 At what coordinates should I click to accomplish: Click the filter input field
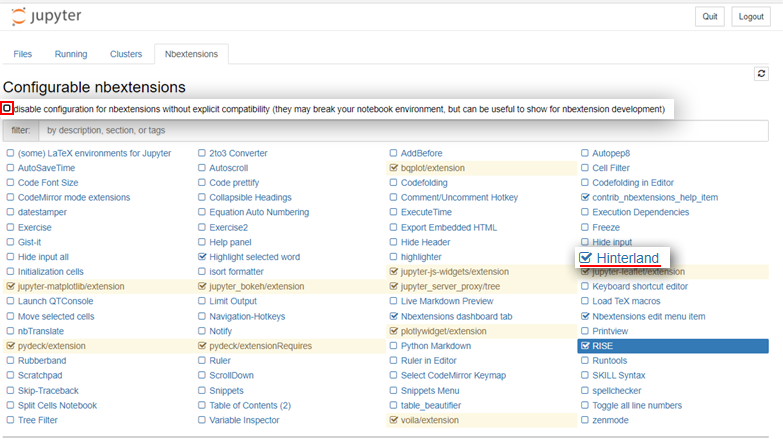(x=403, y=130)
